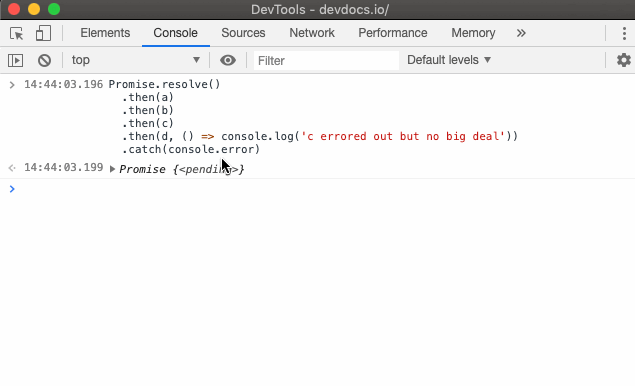Show the console sidebar panel
The width and height of the screenshot is (635, 386).
[15, 60]
